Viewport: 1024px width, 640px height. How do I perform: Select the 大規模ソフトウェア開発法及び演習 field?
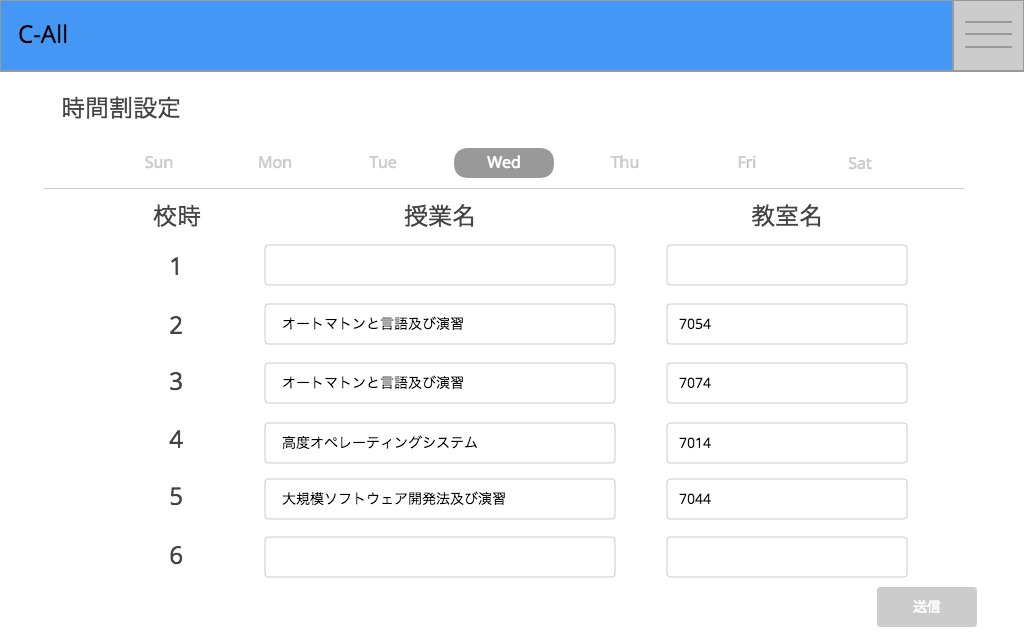click(x=440, y=498)
